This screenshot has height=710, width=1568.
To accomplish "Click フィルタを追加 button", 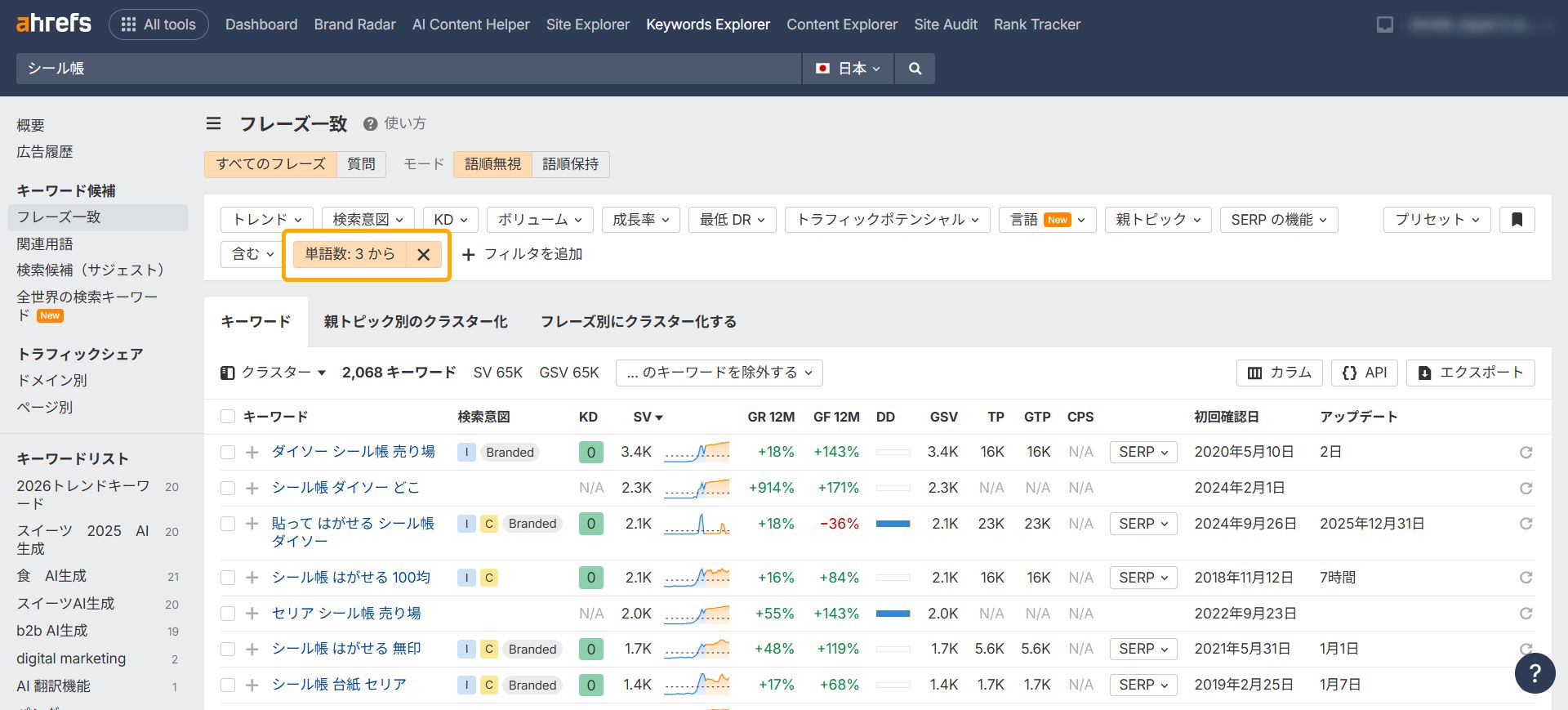I will [x=523, y=254].
